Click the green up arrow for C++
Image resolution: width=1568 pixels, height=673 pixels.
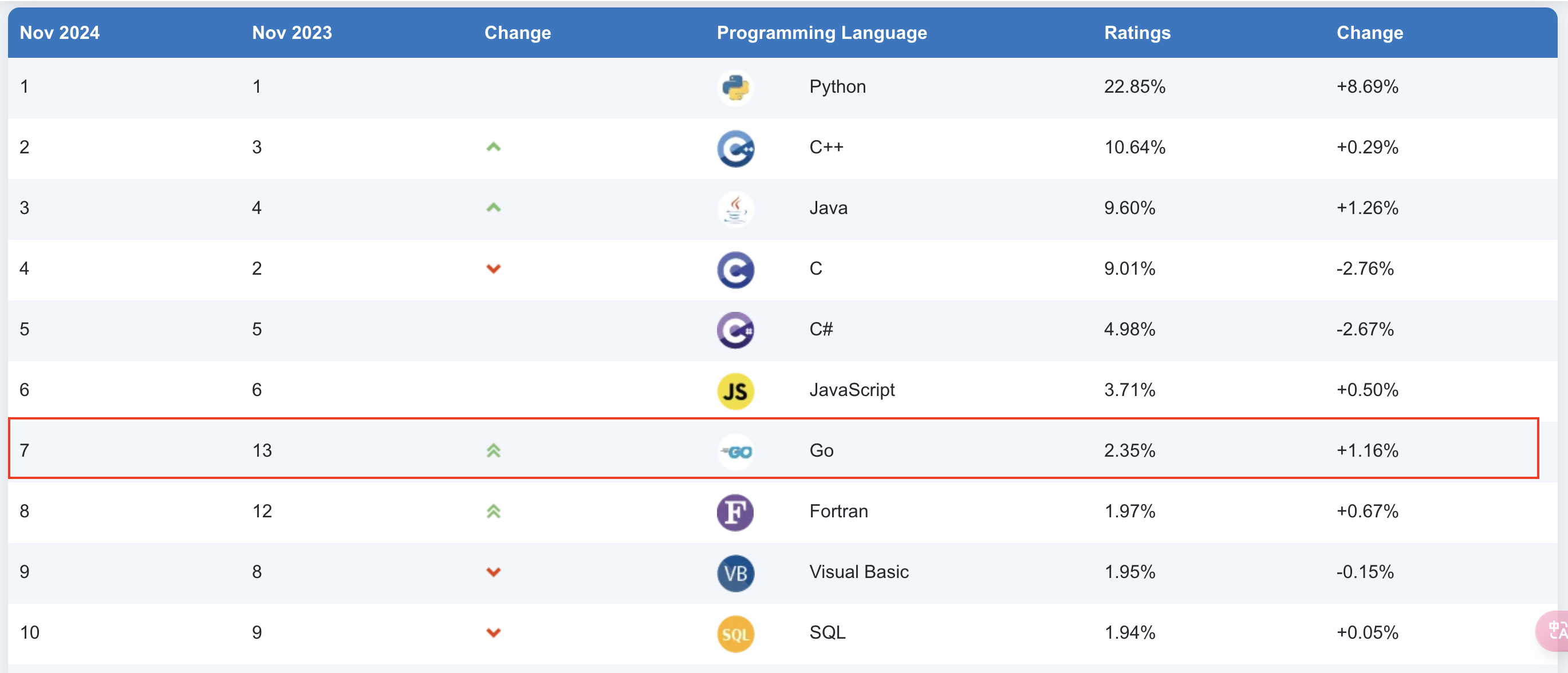click(493, 147)
